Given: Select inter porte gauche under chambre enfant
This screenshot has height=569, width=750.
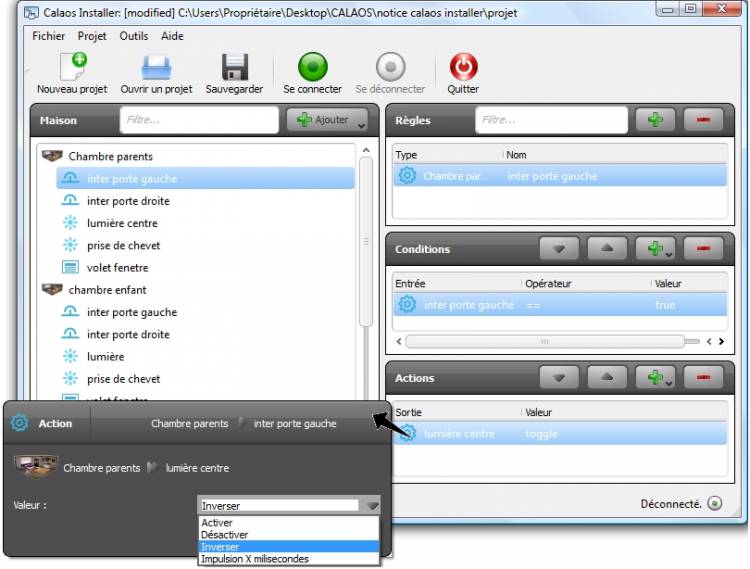Looking at the screenshot, I should 132,312.
